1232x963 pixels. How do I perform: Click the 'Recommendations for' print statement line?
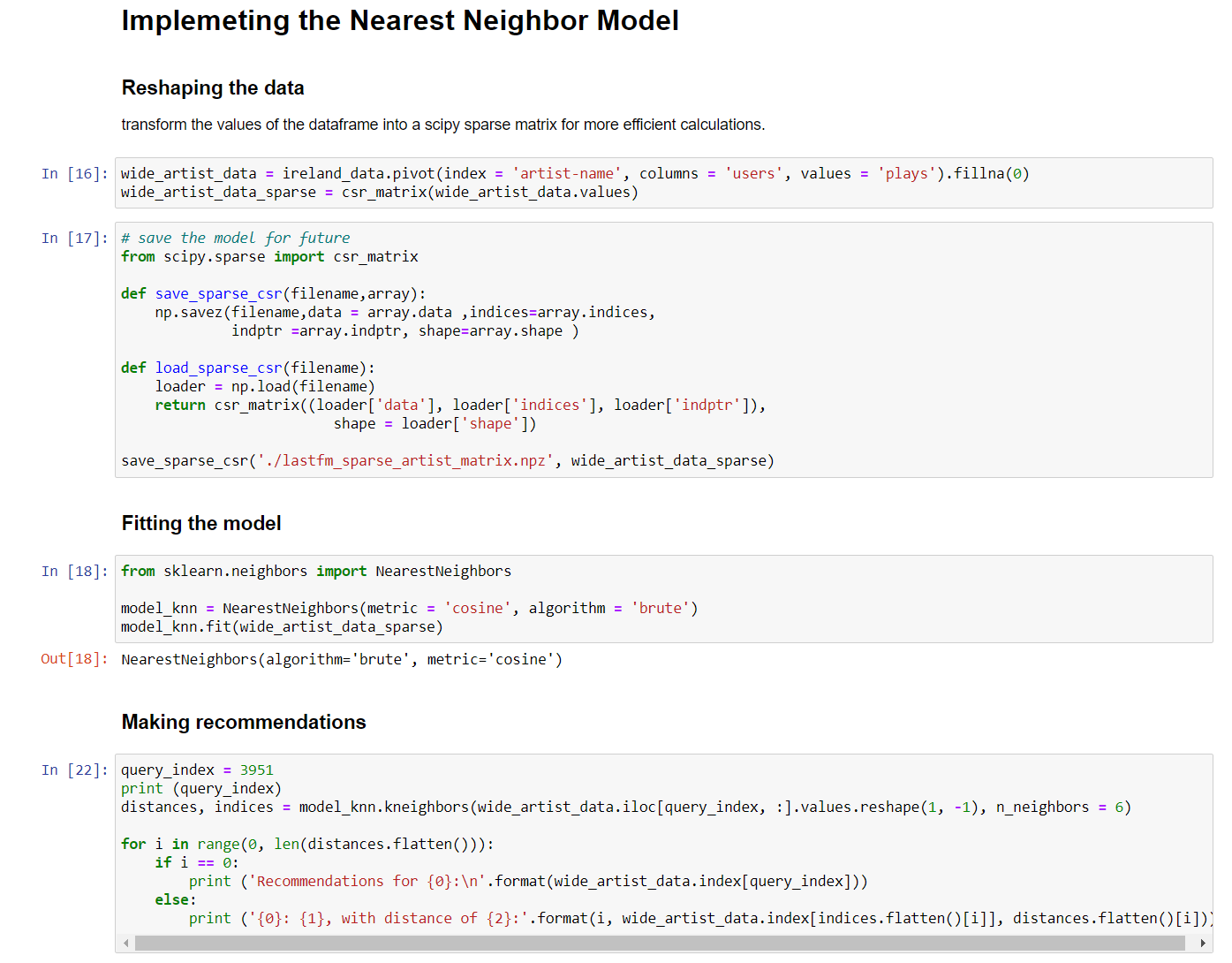coord(527,881)
